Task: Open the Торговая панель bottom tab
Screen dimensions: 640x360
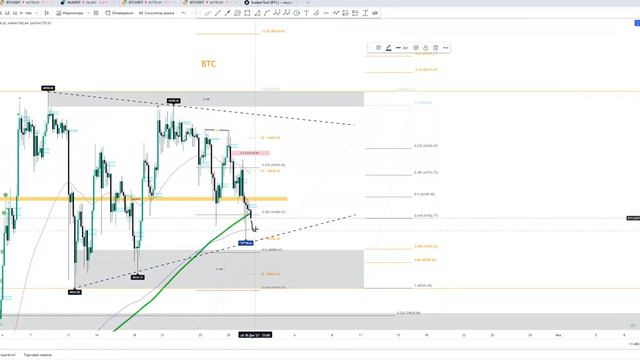Action: (x=38, y=355)
